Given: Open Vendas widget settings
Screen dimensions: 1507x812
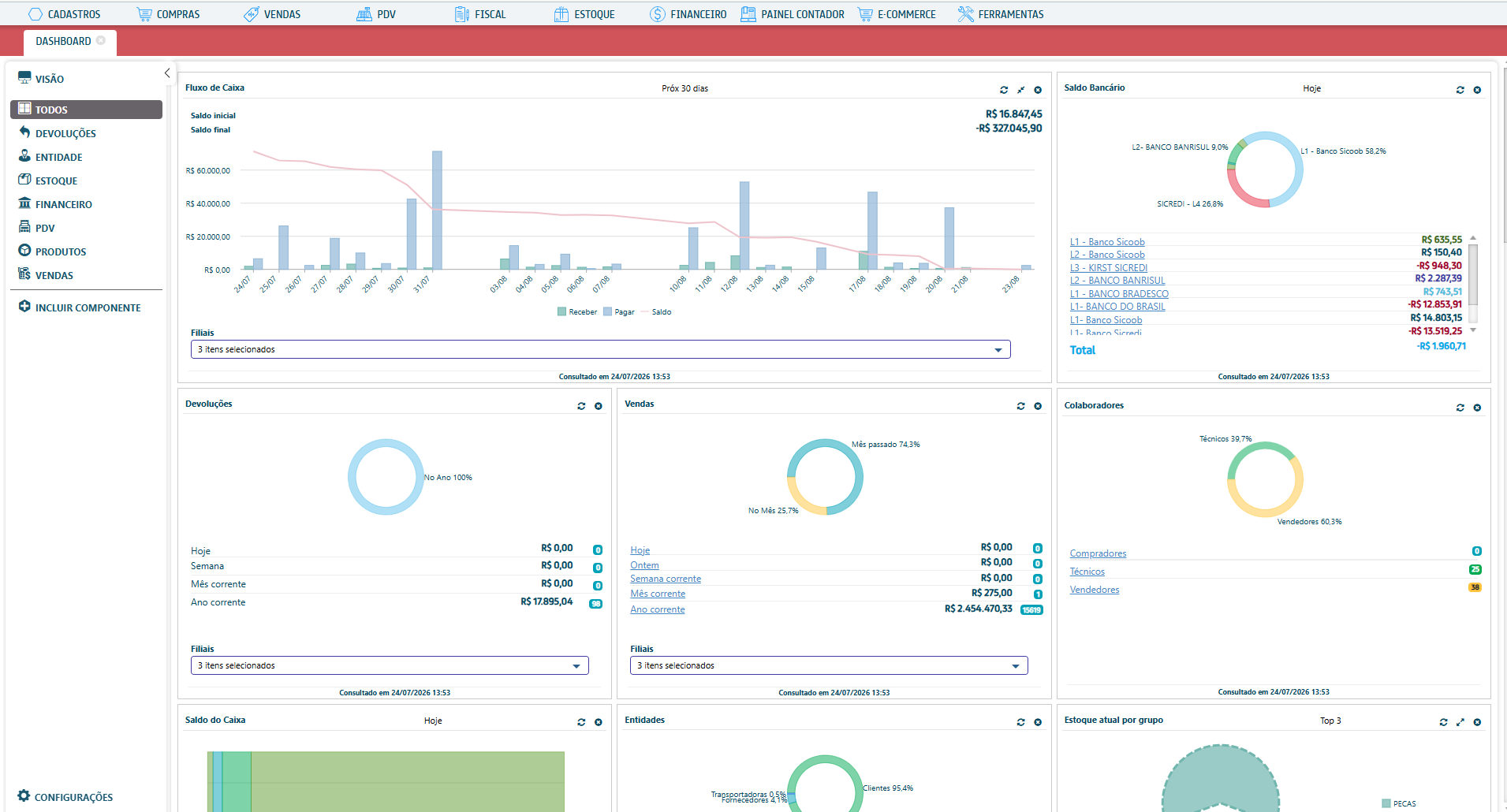Looking at the screenshot, I should click(1038, 406).
